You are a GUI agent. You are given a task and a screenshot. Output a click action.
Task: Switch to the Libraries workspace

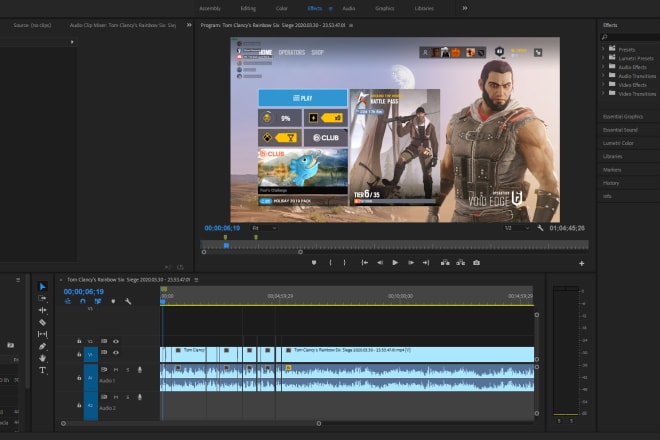424,8
